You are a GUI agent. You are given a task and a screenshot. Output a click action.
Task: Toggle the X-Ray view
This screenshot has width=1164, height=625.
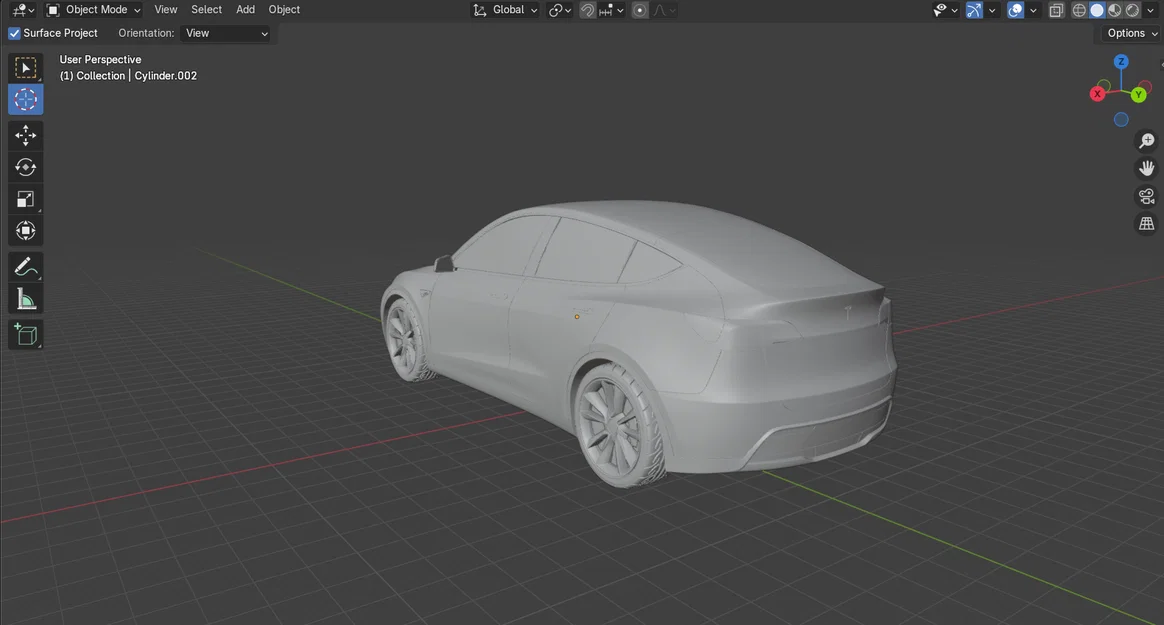(1056, 9)
